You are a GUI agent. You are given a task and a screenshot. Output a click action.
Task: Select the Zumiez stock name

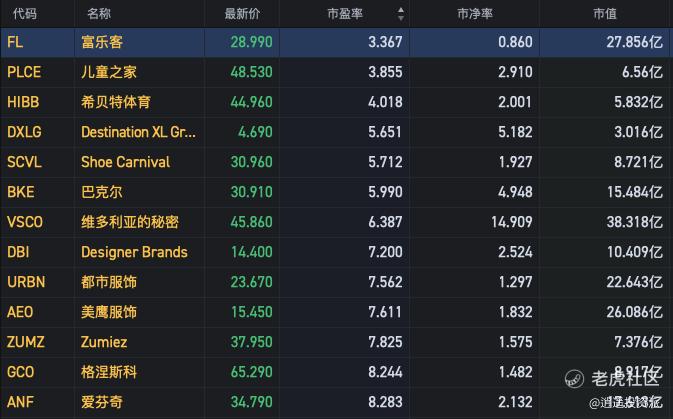104,342
